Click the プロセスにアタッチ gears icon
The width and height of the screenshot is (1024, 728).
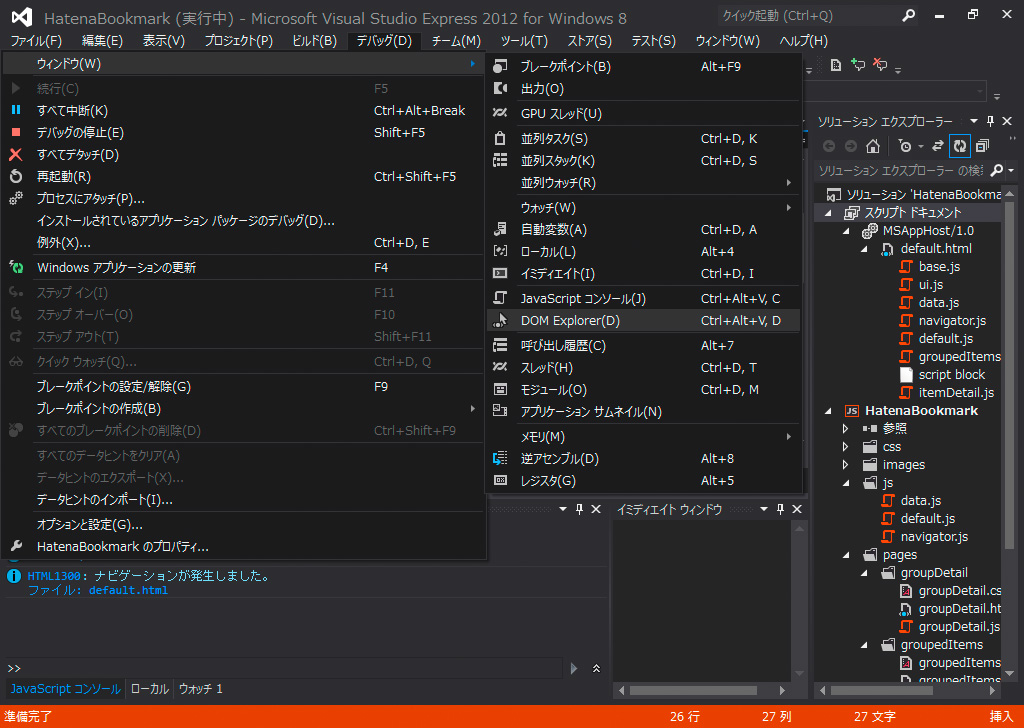click(16, 198)
